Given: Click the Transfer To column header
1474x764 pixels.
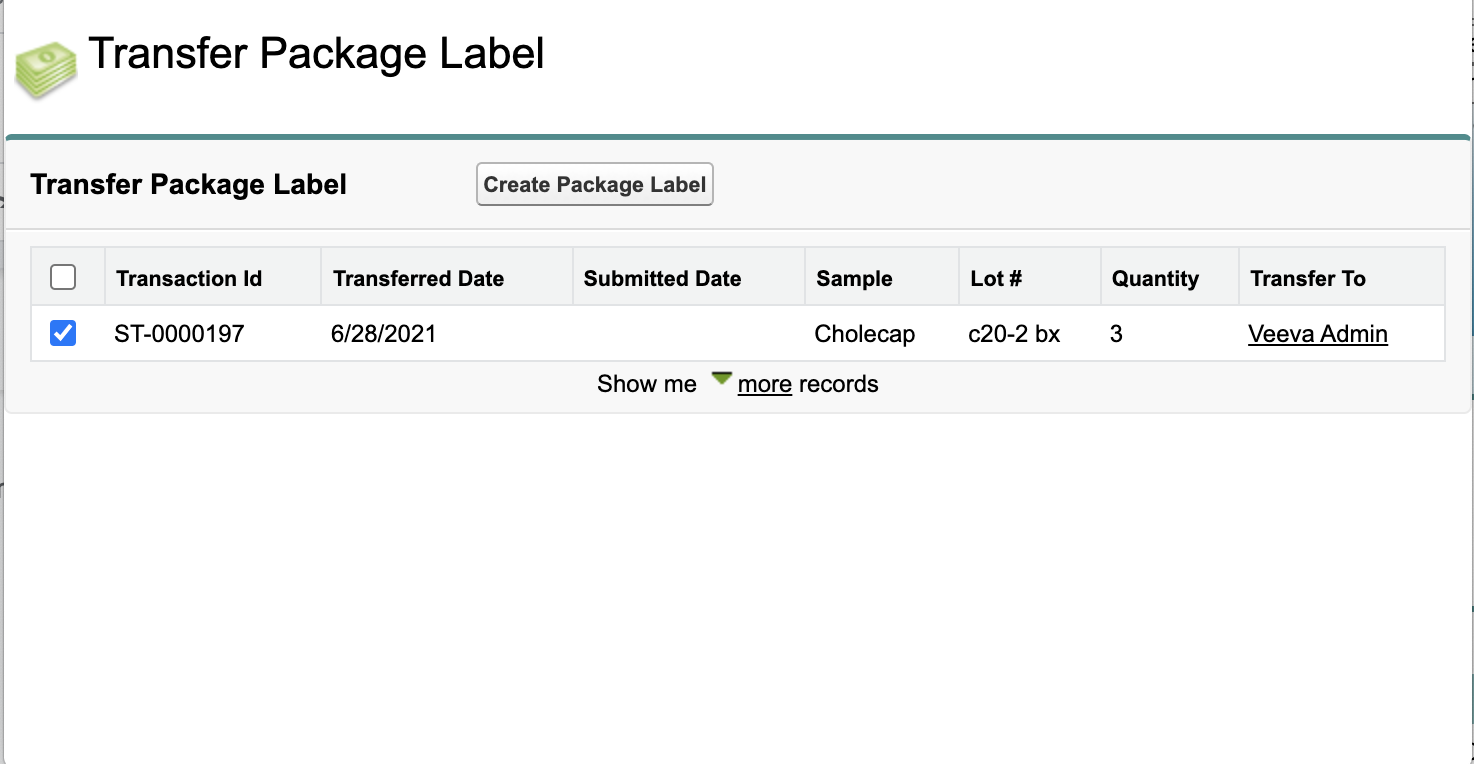Looking at the screenshot, I should coord(1307,279).
